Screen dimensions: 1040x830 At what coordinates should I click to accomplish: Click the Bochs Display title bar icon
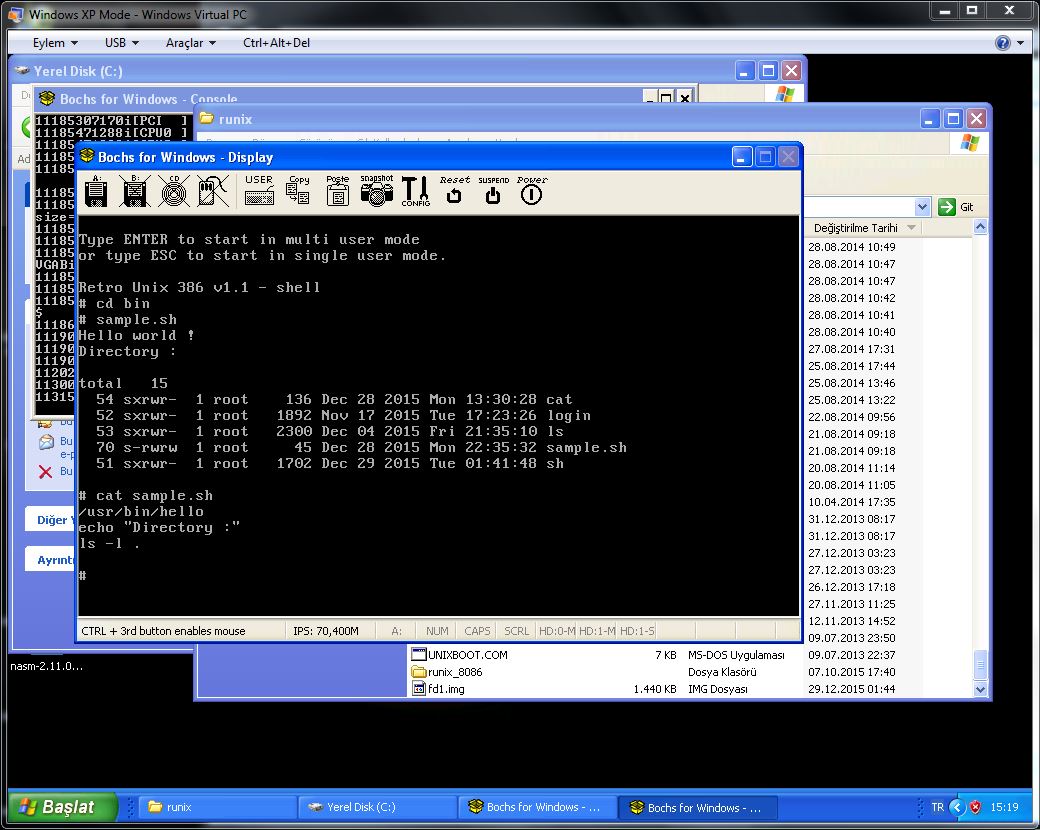(87, 156)
